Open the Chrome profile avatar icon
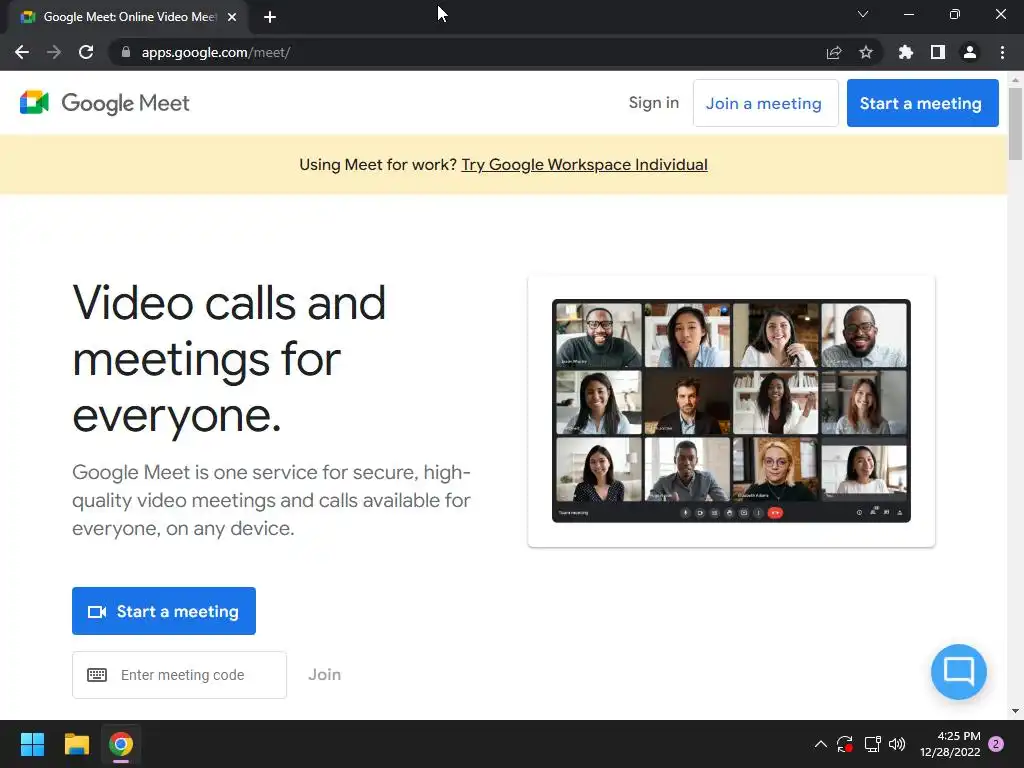Image resolution: width=1024 pixels, height=768 pixels. (970, 52)
